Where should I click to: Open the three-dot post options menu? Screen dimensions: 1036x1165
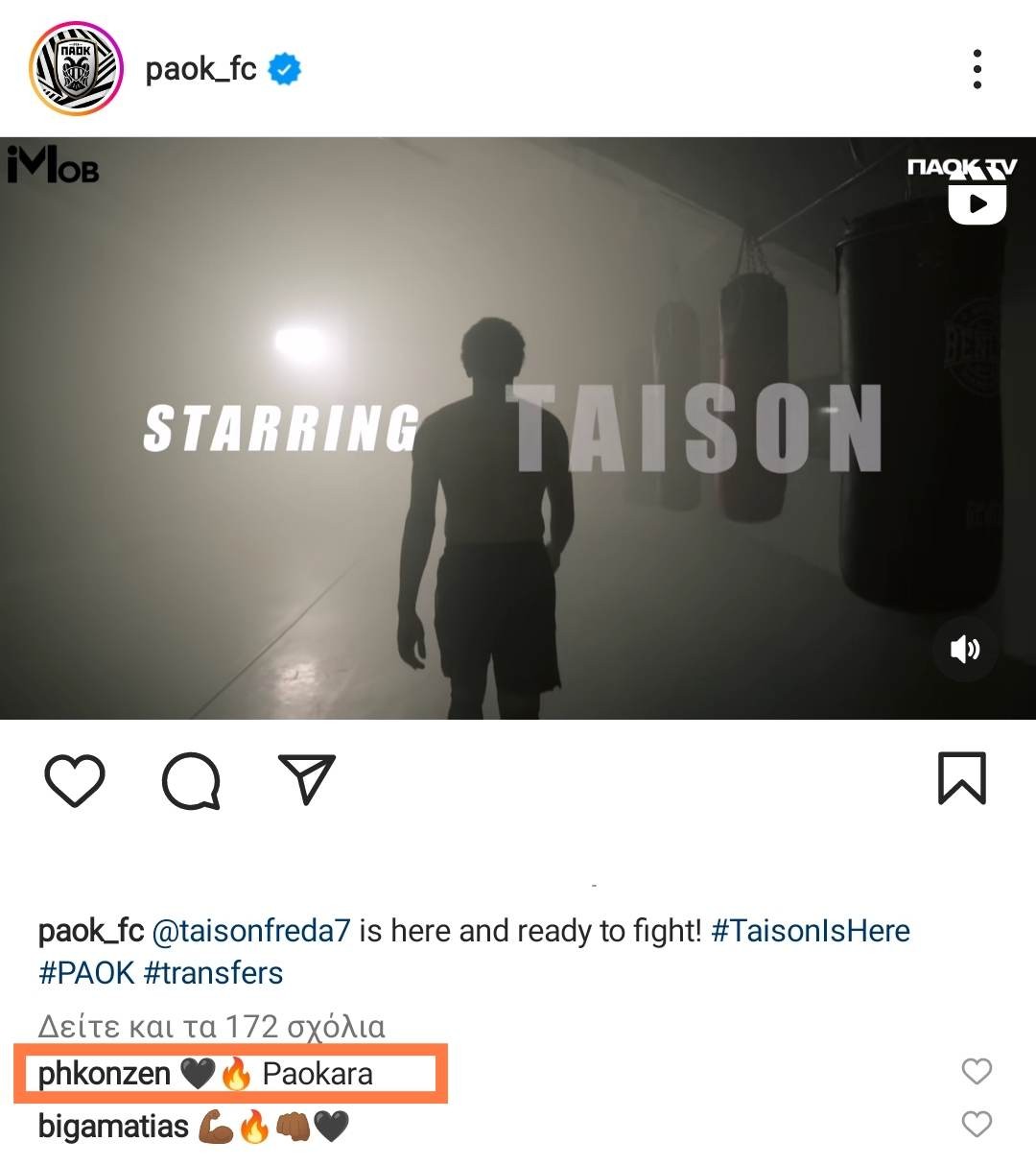pos(977,69)
